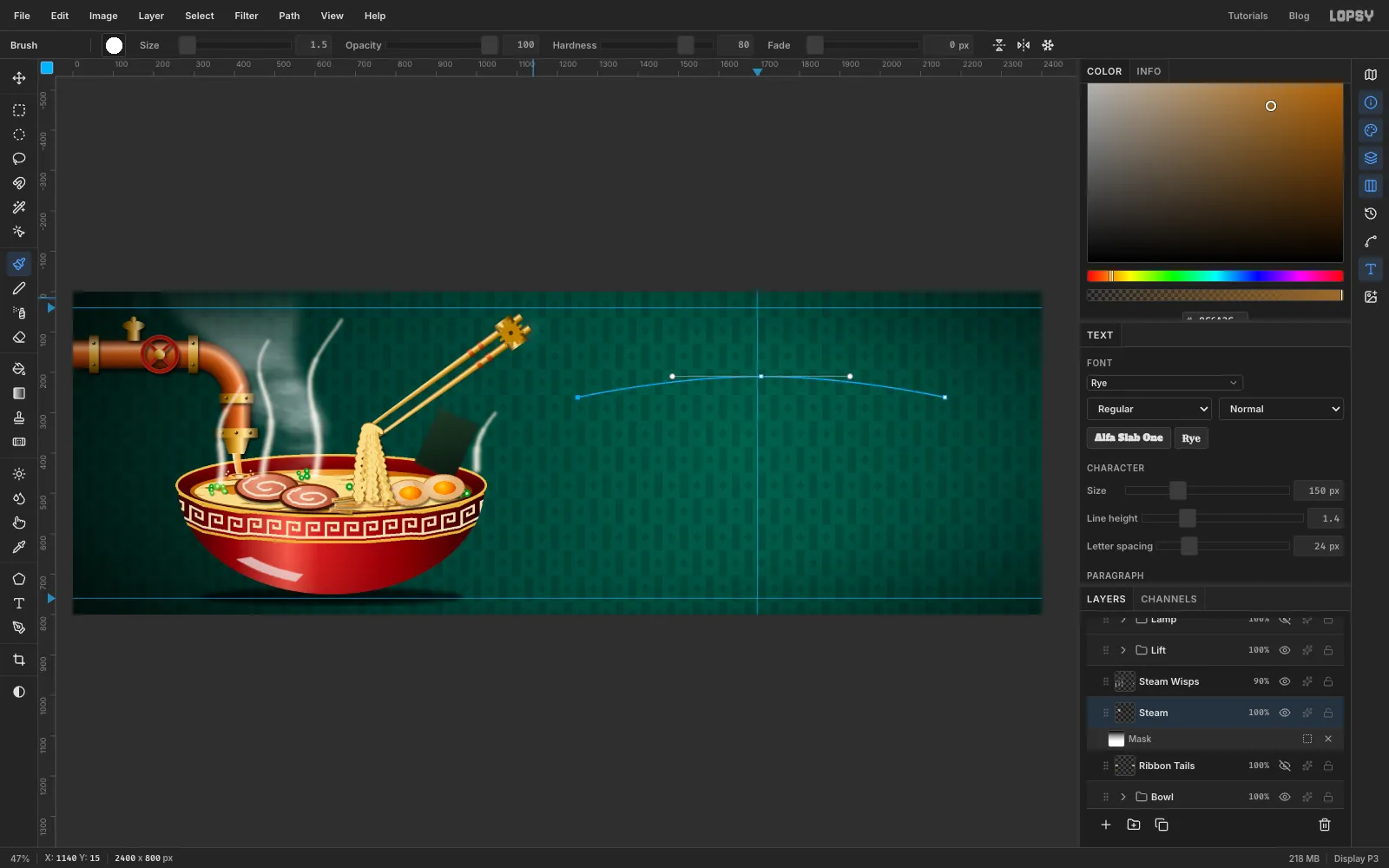
Task: Open the Normal dropdown in the Text panel
Action: click(x=1281, y=409)
